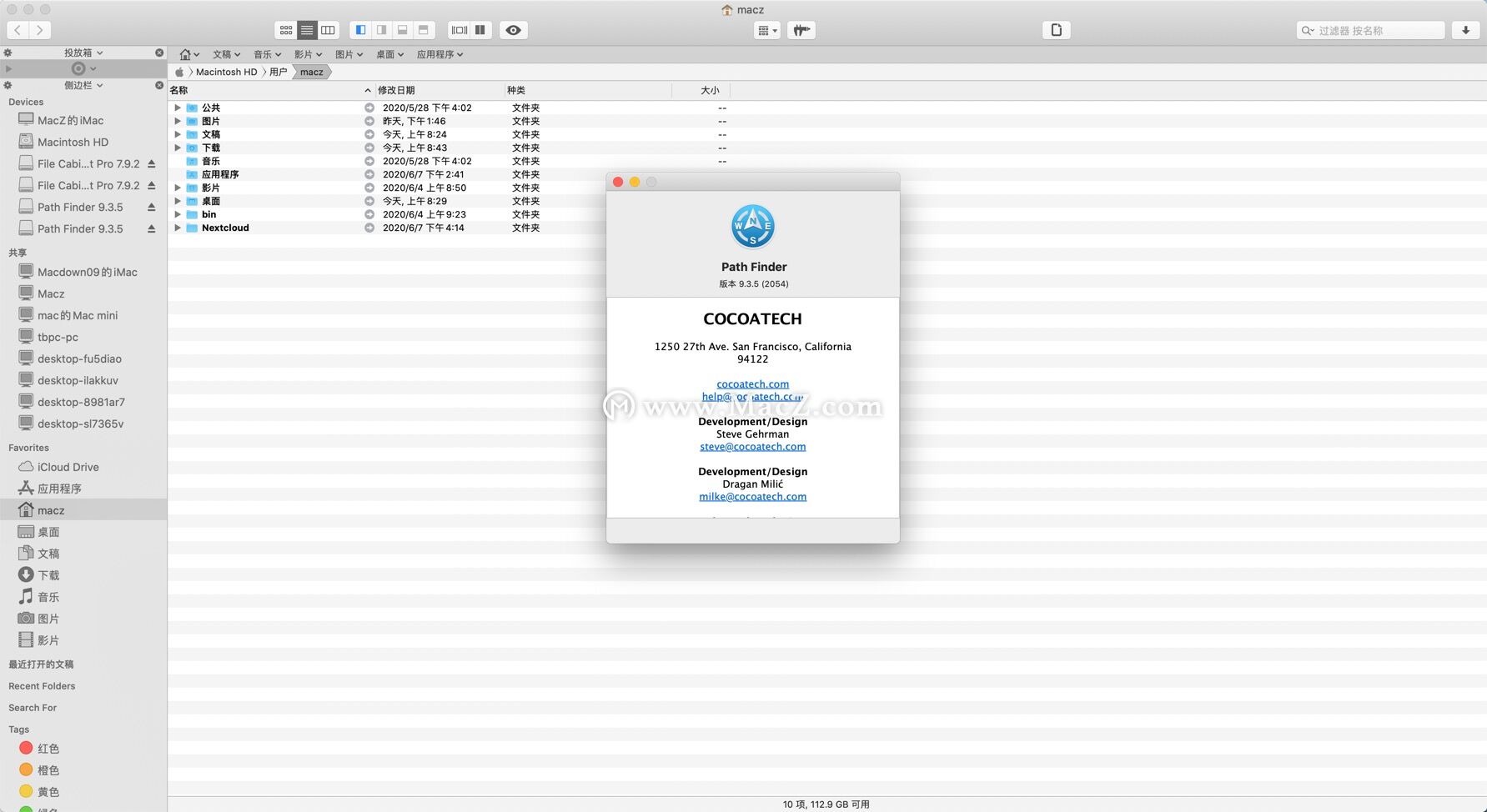
Task: Click the clipboard icon in toolbar
Action: 1057,30
